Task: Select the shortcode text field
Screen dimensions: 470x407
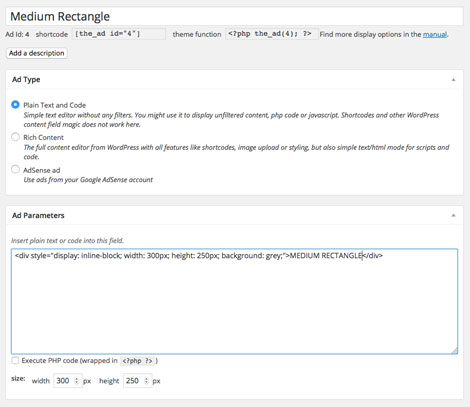Action: [119, 34]
